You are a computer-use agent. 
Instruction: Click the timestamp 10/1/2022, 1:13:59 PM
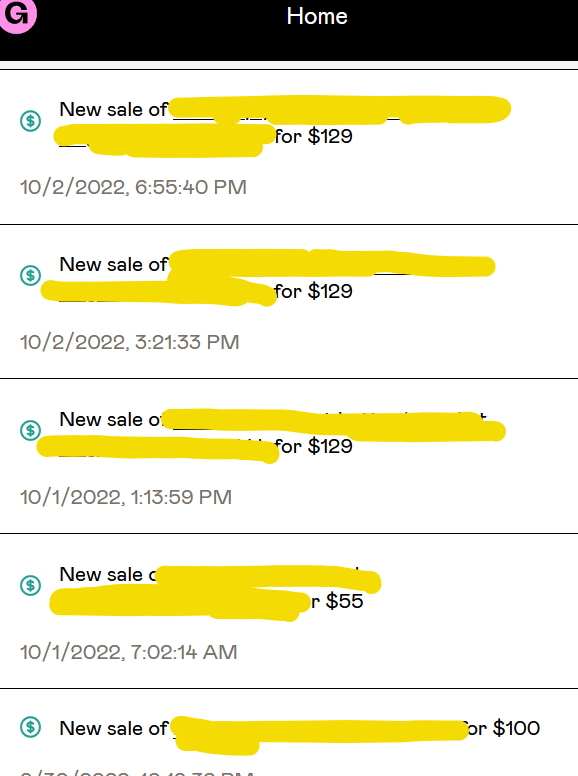click(126, 497)
